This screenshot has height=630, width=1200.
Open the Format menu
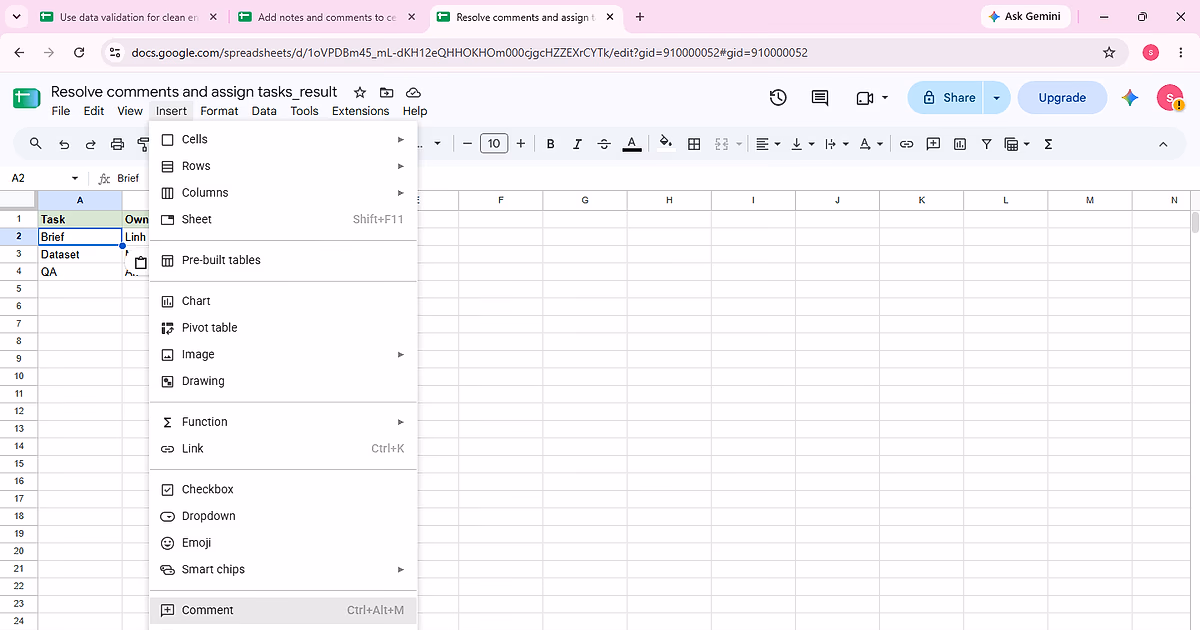(x=219, y=111)
